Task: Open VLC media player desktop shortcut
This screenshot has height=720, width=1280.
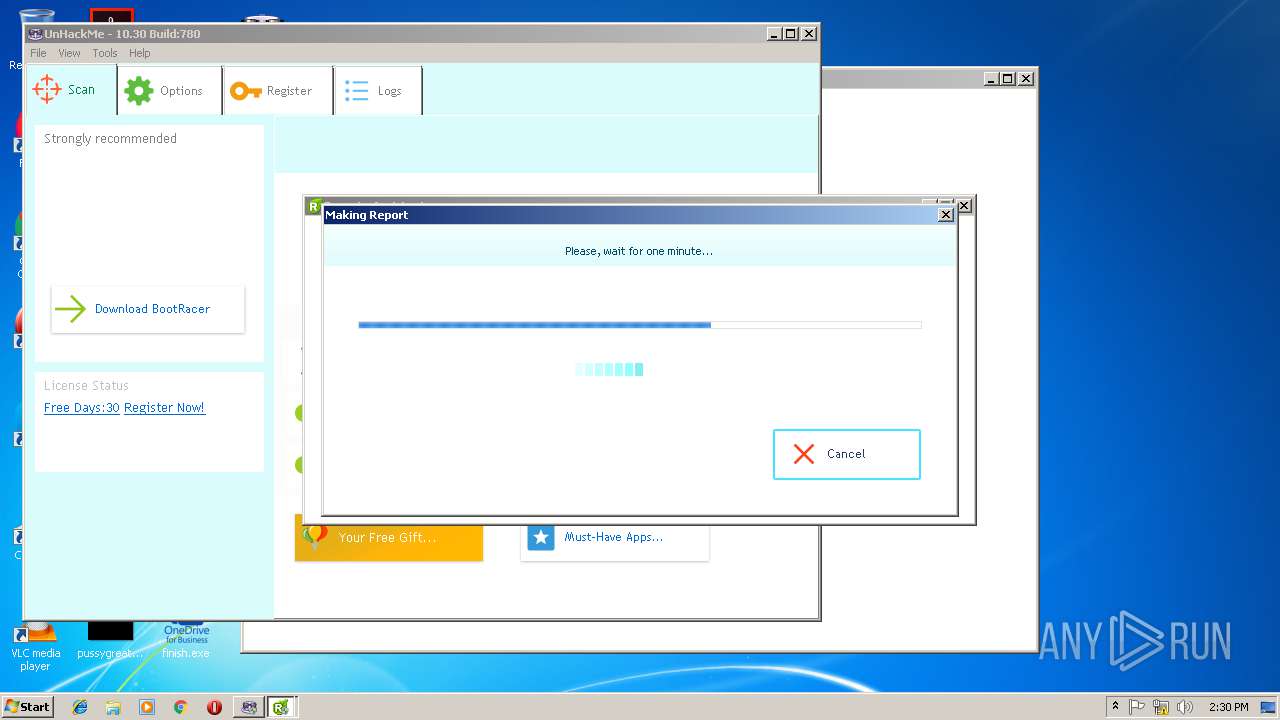Action: coord(35,645)
